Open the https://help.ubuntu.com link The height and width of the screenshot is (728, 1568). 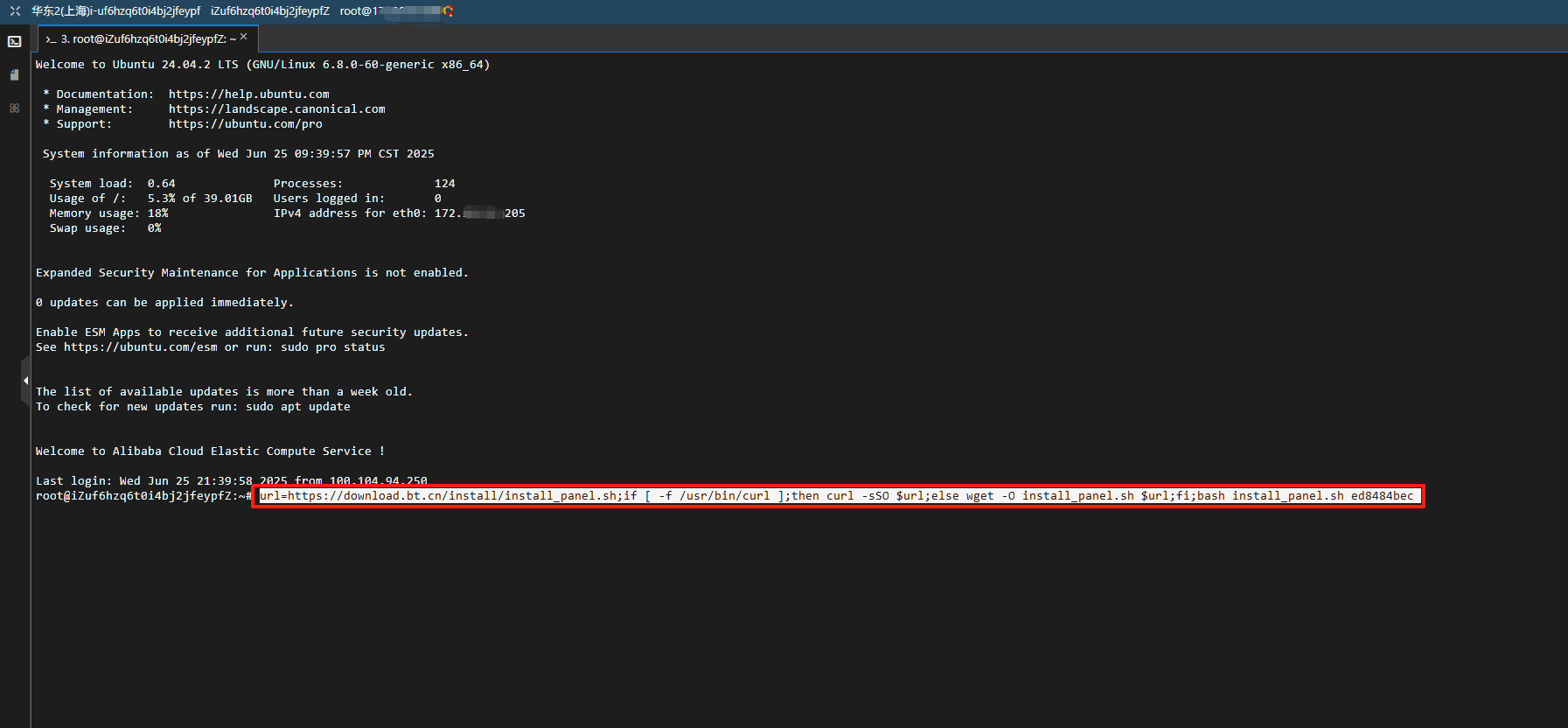coord(249,94)
